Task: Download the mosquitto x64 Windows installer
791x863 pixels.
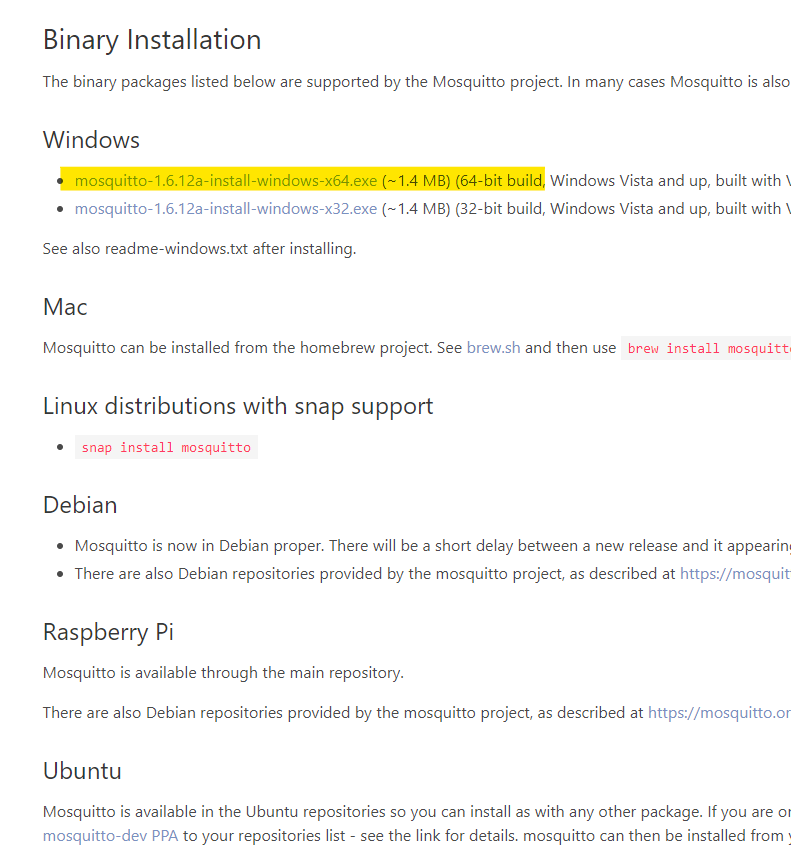Action: click(225, 181)
